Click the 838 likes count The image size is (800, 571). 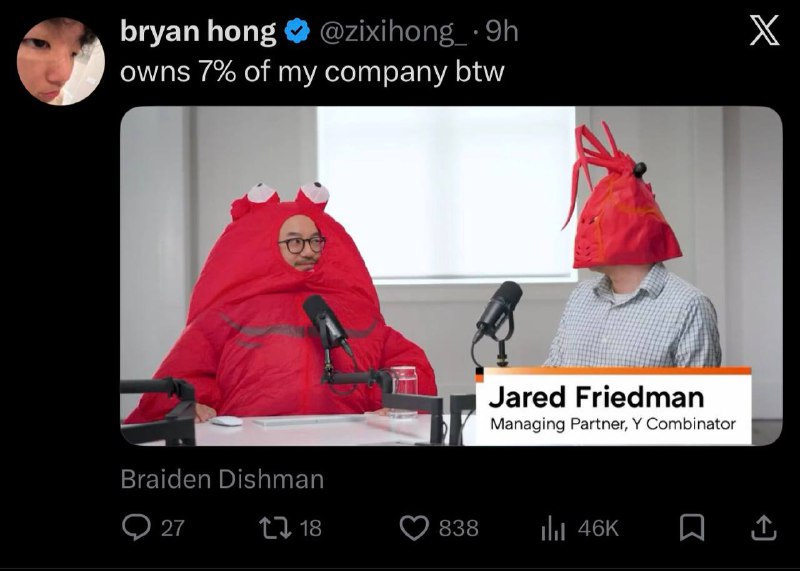pyautogui.click(x=459, y=528)
